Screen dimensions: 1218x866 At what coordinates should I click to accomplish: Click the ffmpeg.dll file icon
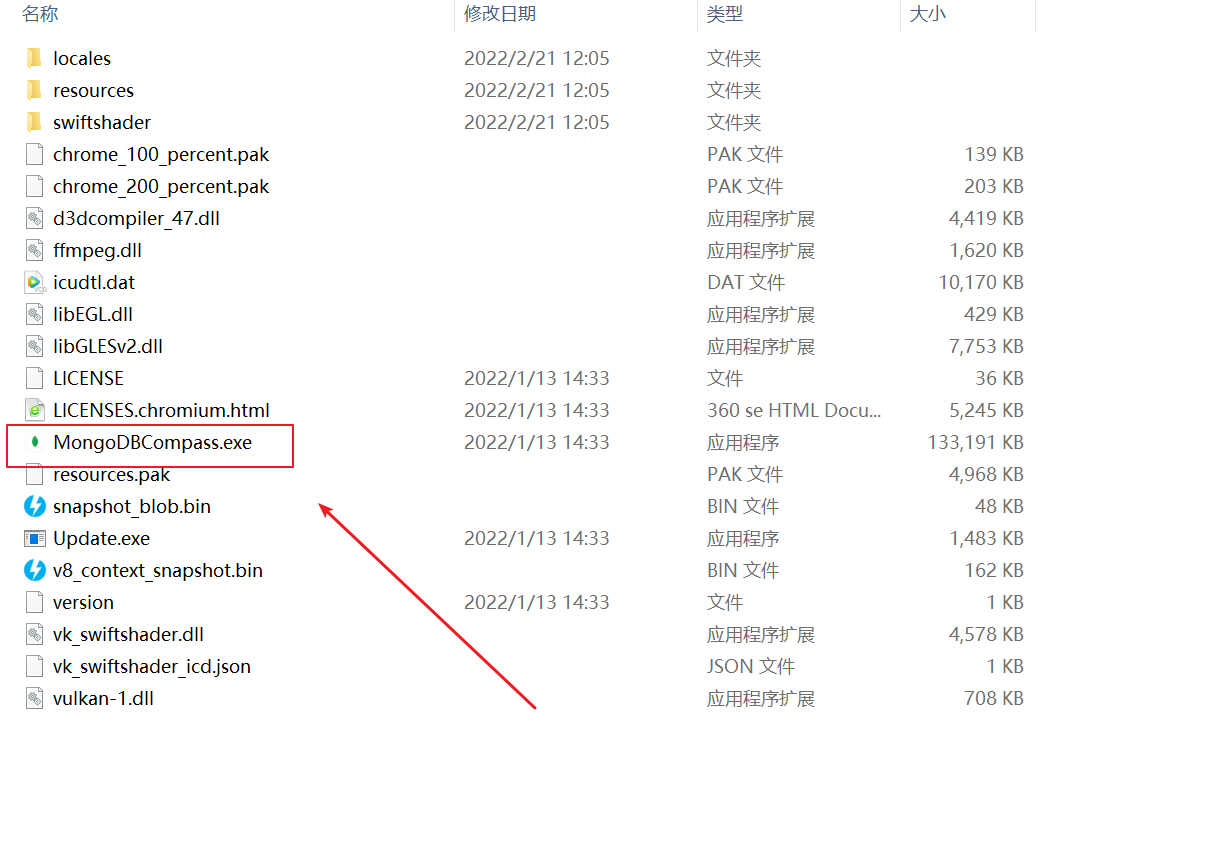35,250
